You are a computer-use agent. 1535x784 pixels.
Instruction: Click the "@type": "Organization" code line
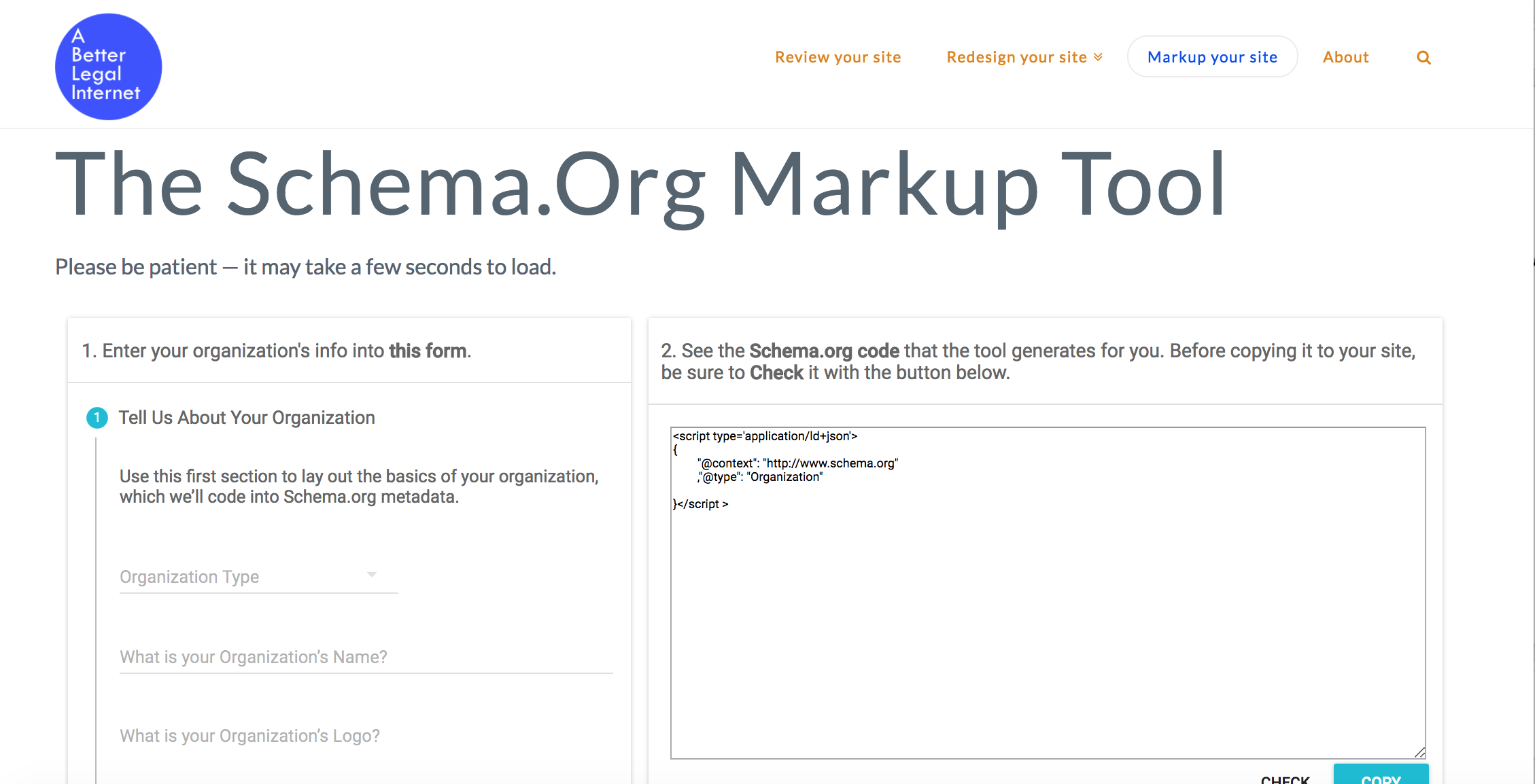[x=760, y=477]
